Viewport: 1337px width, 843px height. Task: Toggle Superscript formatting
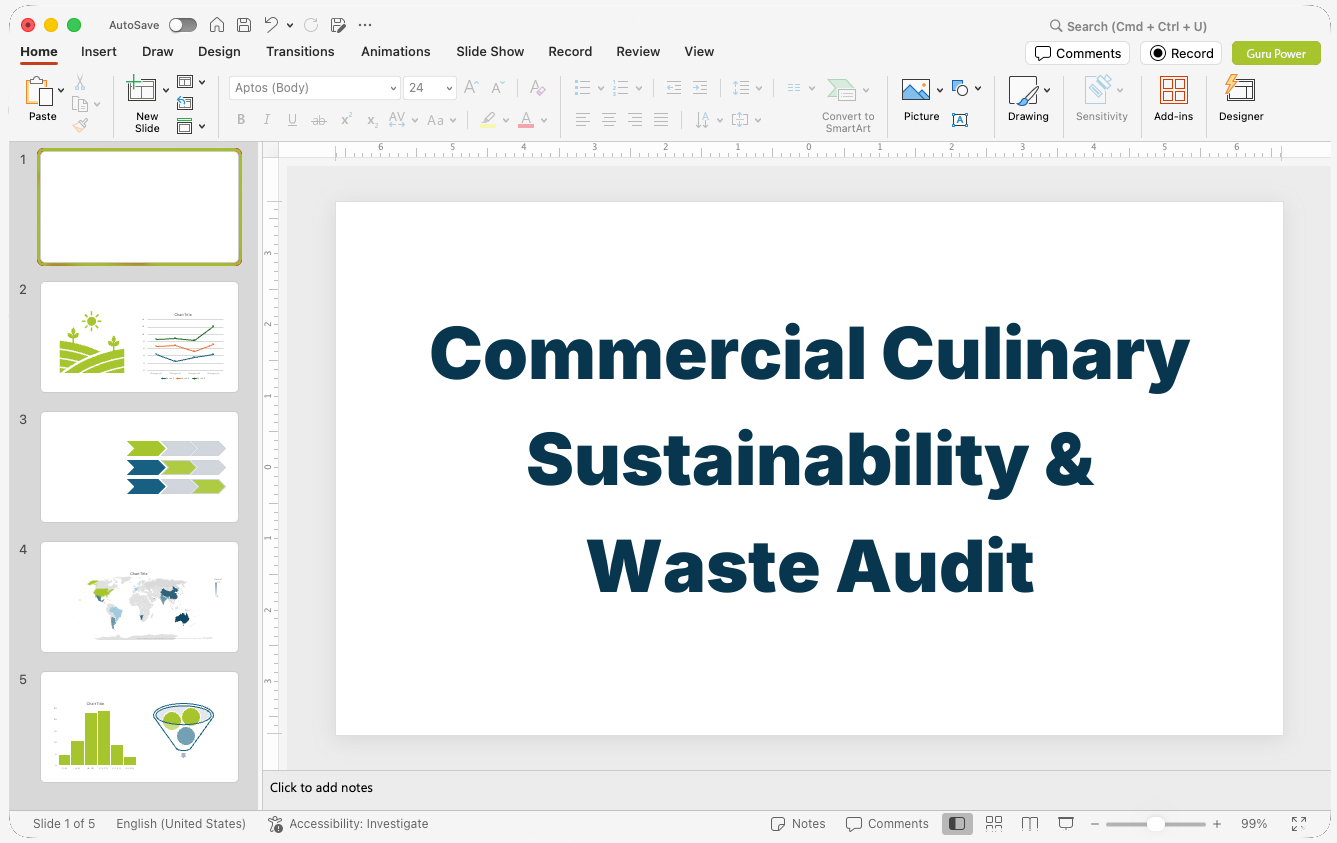click(346, 120)
